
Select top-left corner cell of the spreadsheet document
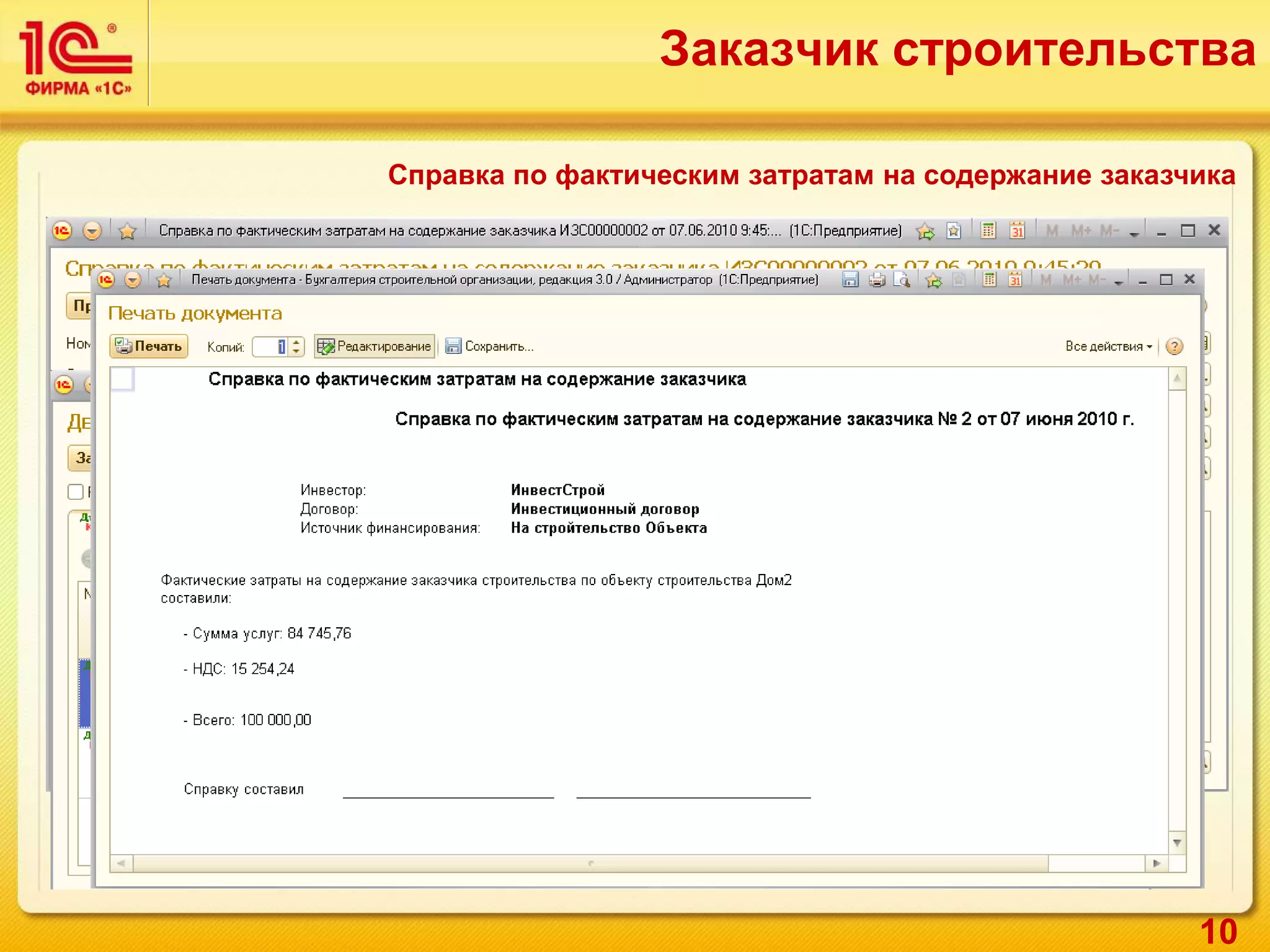(x=122, y=379)
